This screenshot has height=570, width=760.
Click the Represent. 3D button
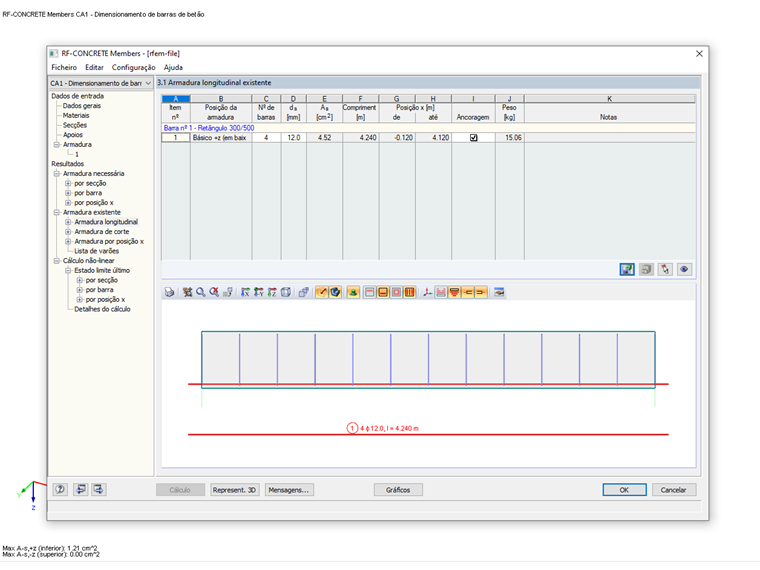[x=234, y=490]
